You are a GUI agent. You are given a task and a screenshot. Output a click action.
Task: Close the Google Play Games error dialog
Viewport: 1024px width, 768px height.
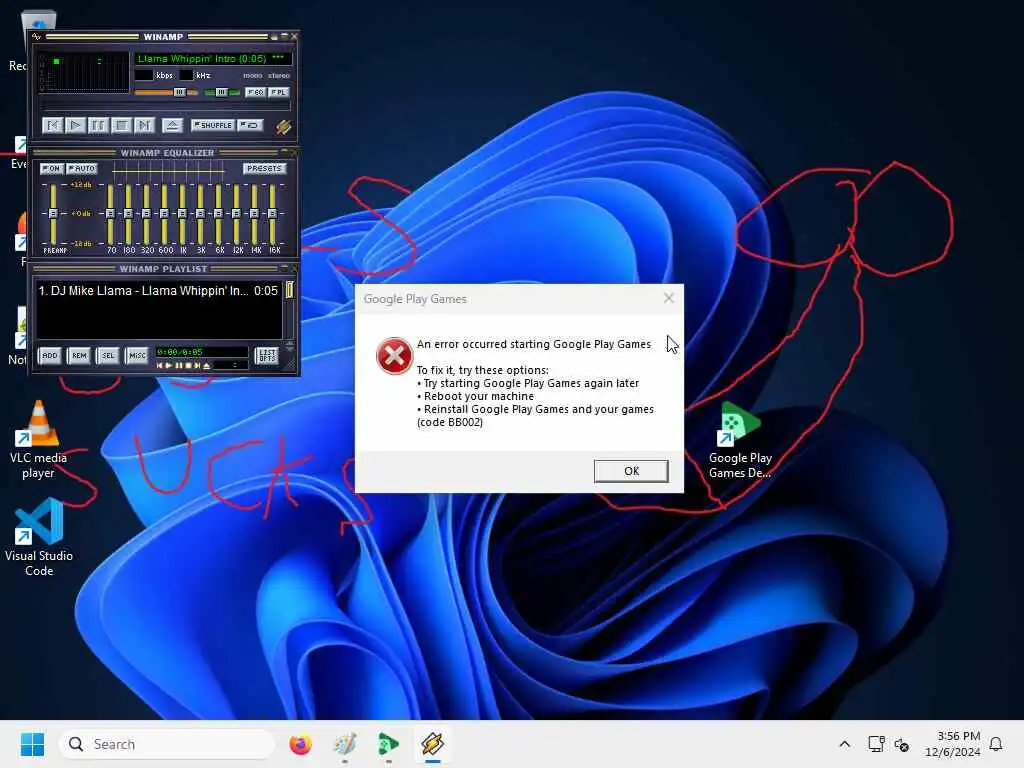pos(669,298)
